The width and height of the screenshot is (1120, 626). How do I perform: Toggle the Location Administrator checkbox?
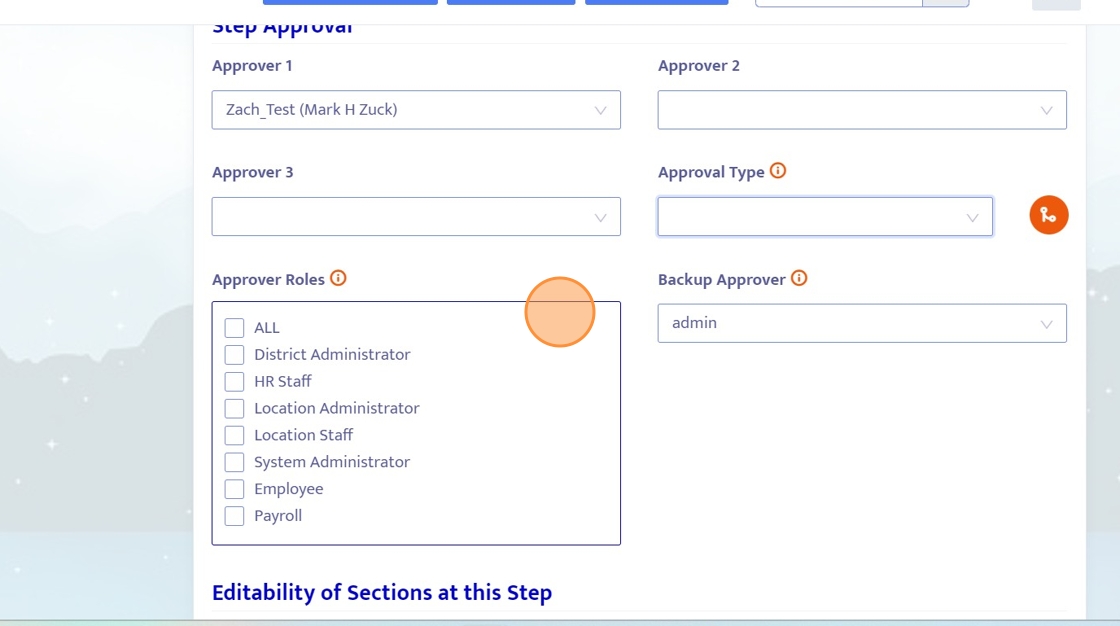click(234, 409)
